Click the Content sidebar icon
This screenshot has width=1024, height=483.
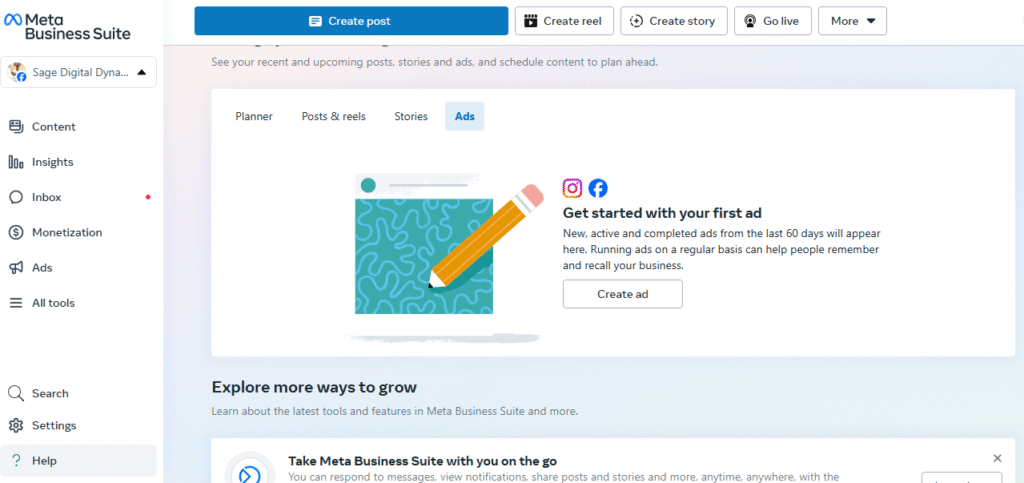click(x=16, y=127)
